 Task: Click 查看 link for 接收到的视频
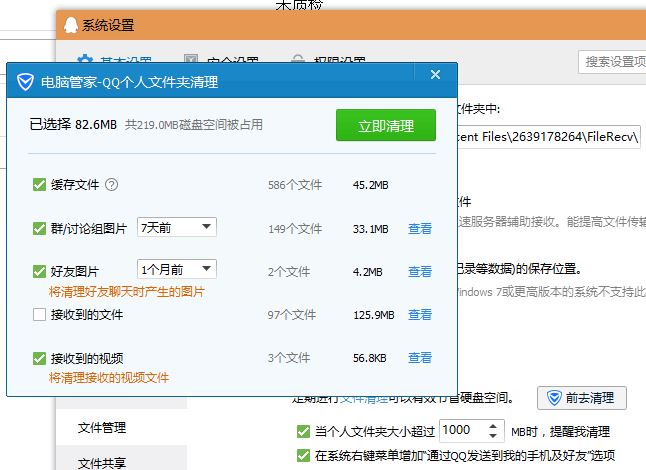click(420, 358)
